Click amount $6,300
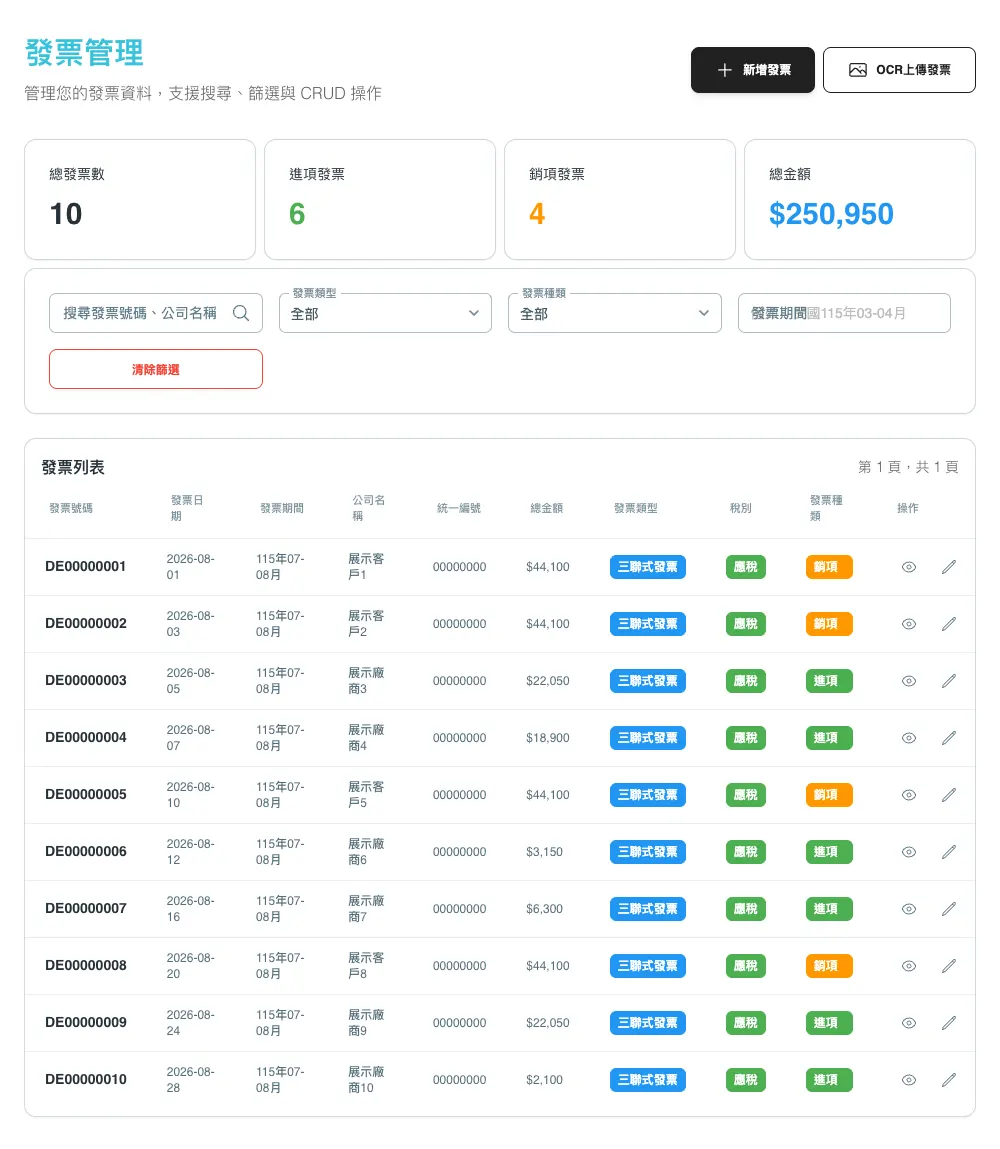The height and width of the screenshot is (1149, 1000). pos(544,909)
